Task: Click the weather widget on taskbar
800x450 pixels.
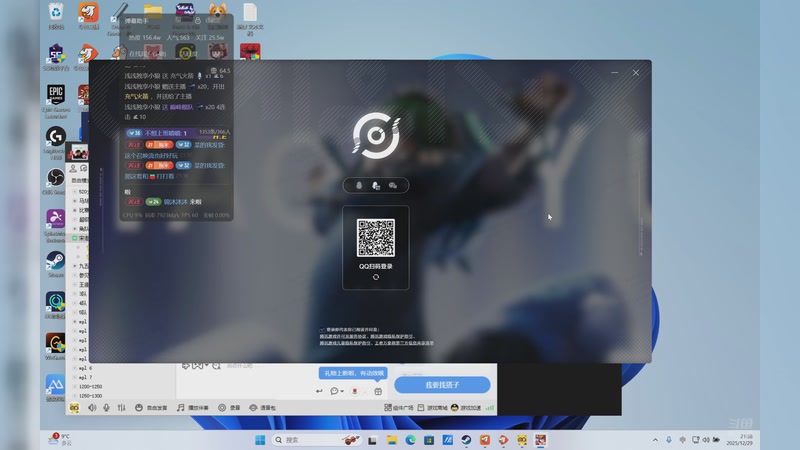Action: (60, 440)
